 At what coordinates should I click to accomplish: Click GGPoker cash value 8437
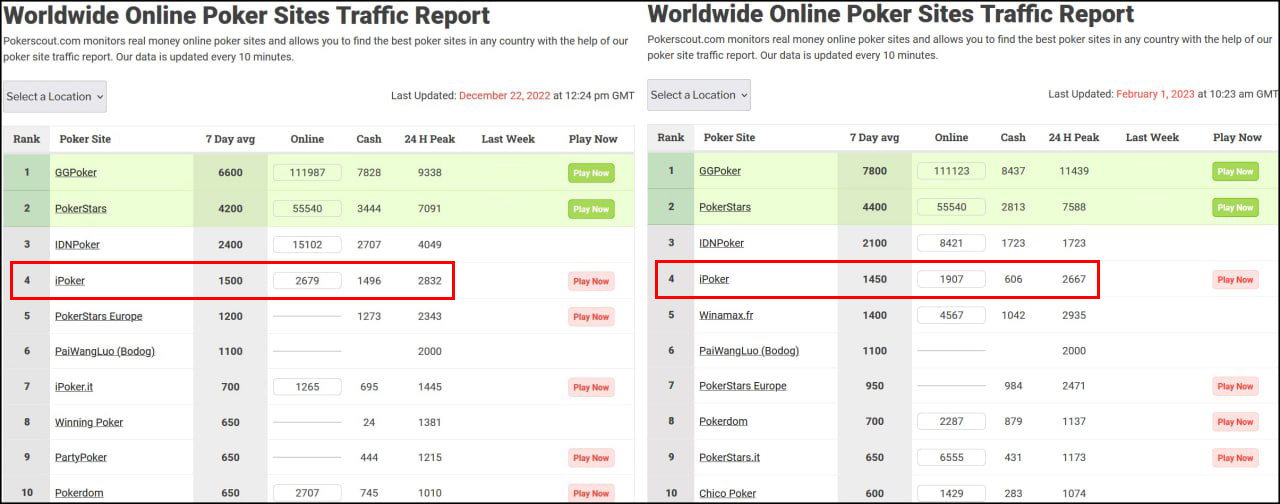coord(1013,171)
